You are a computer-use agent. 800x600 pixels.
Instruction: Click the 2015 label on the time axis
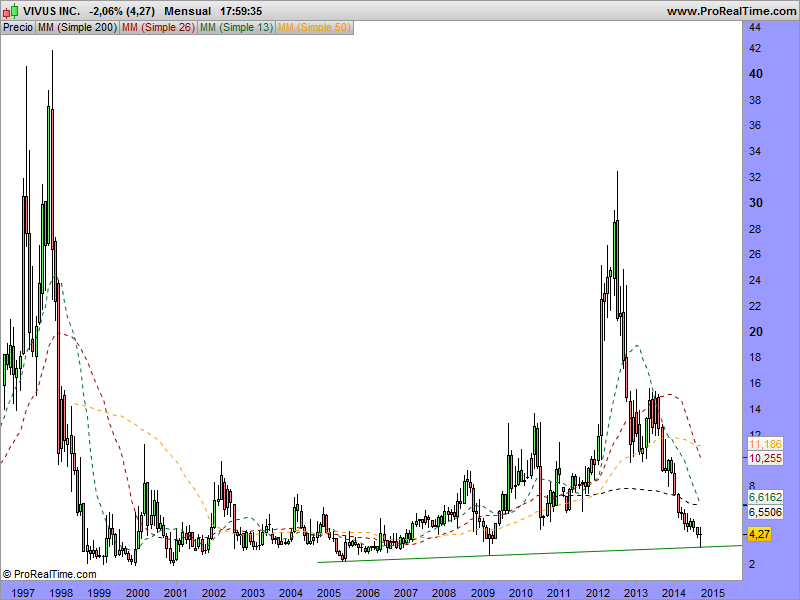coord(712,593)
